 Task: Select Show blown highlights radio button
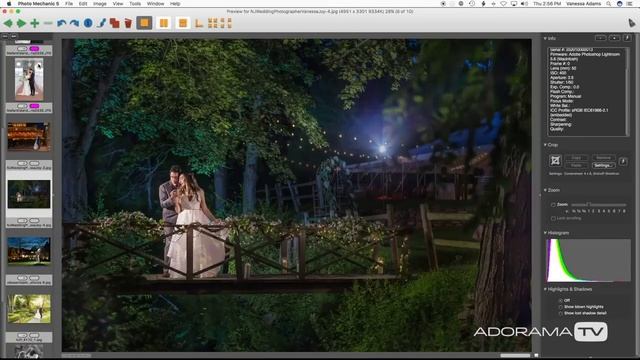560,307
